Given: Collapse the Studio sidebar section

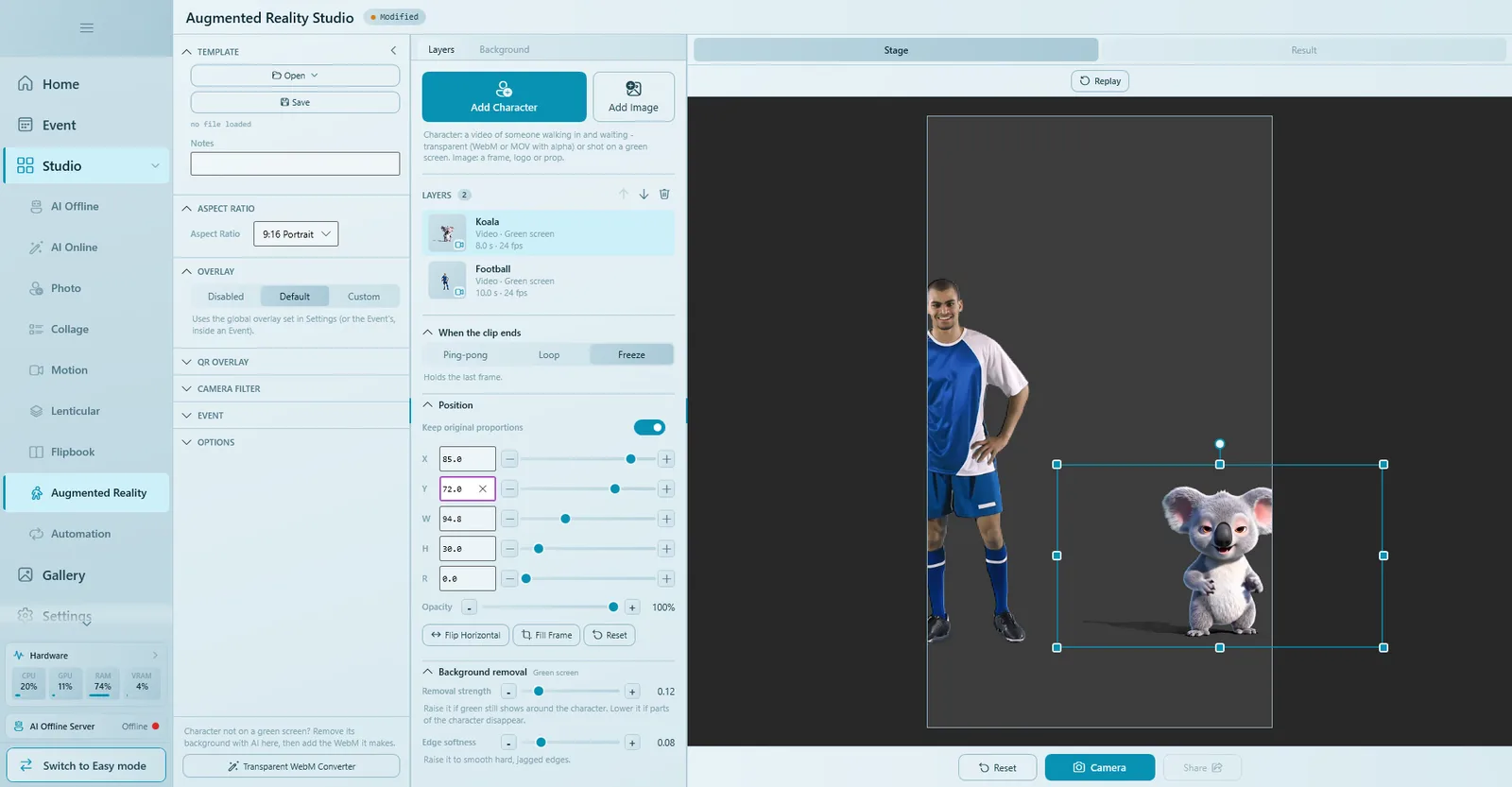Looking at the screenshot, I should pos(155,166).
